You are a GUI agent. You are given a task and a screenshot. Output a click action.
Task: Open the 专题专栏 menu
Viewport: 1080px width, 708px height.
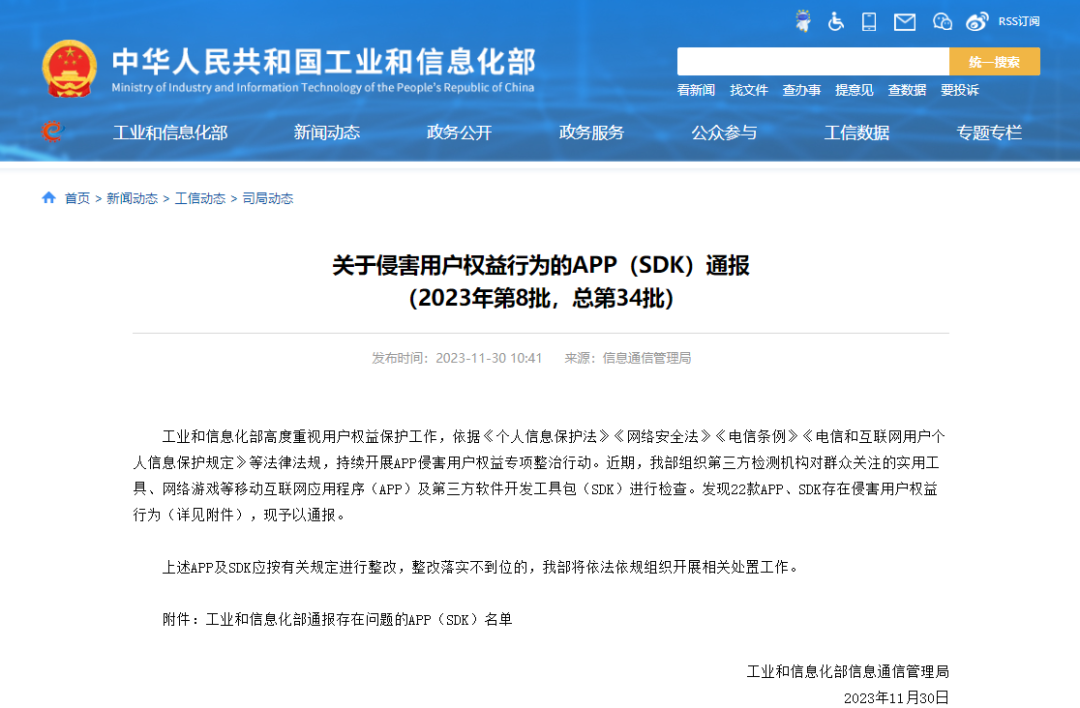(988, 132)
